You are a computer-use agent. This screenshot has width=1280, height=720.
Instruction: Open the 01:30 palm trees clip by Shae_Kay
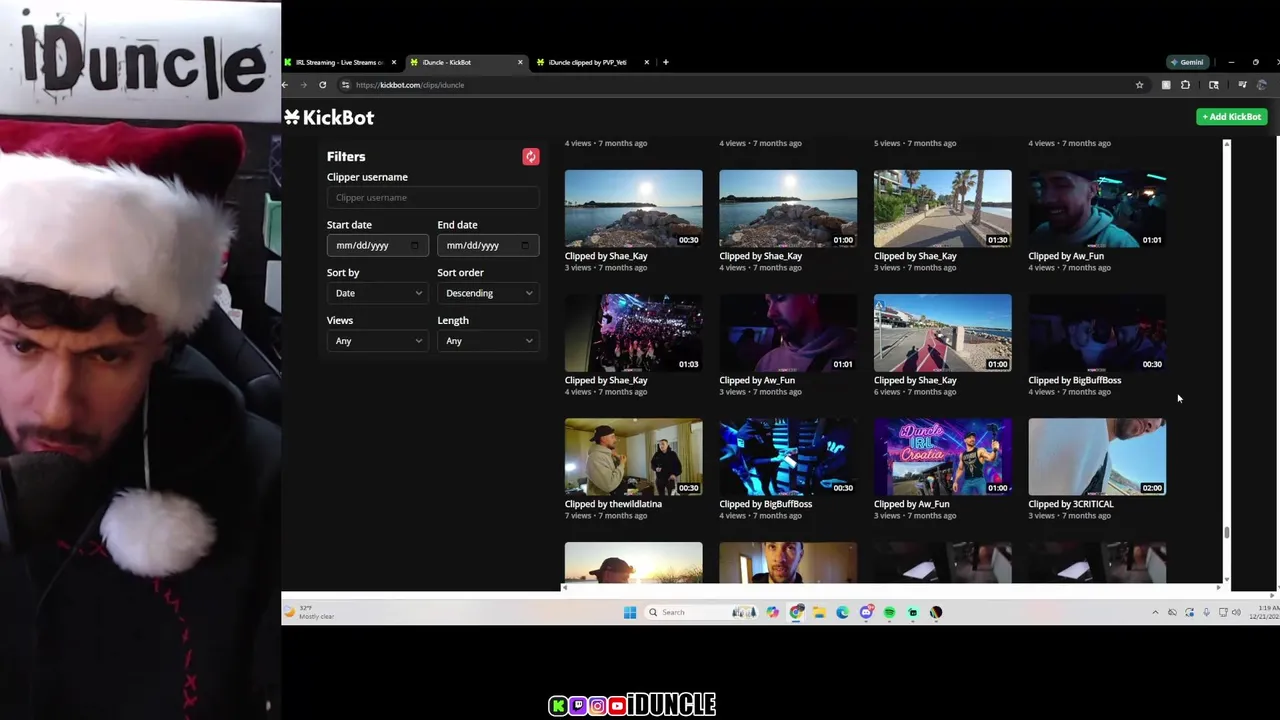tap(942, 208)
